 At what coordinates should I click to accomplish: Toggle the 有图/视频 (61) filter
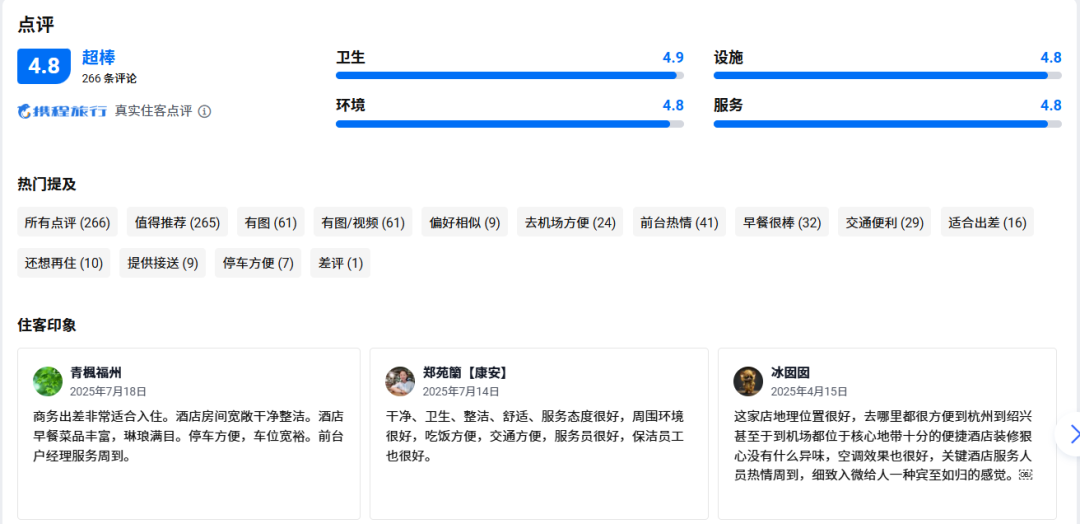[x=363, y=222]
